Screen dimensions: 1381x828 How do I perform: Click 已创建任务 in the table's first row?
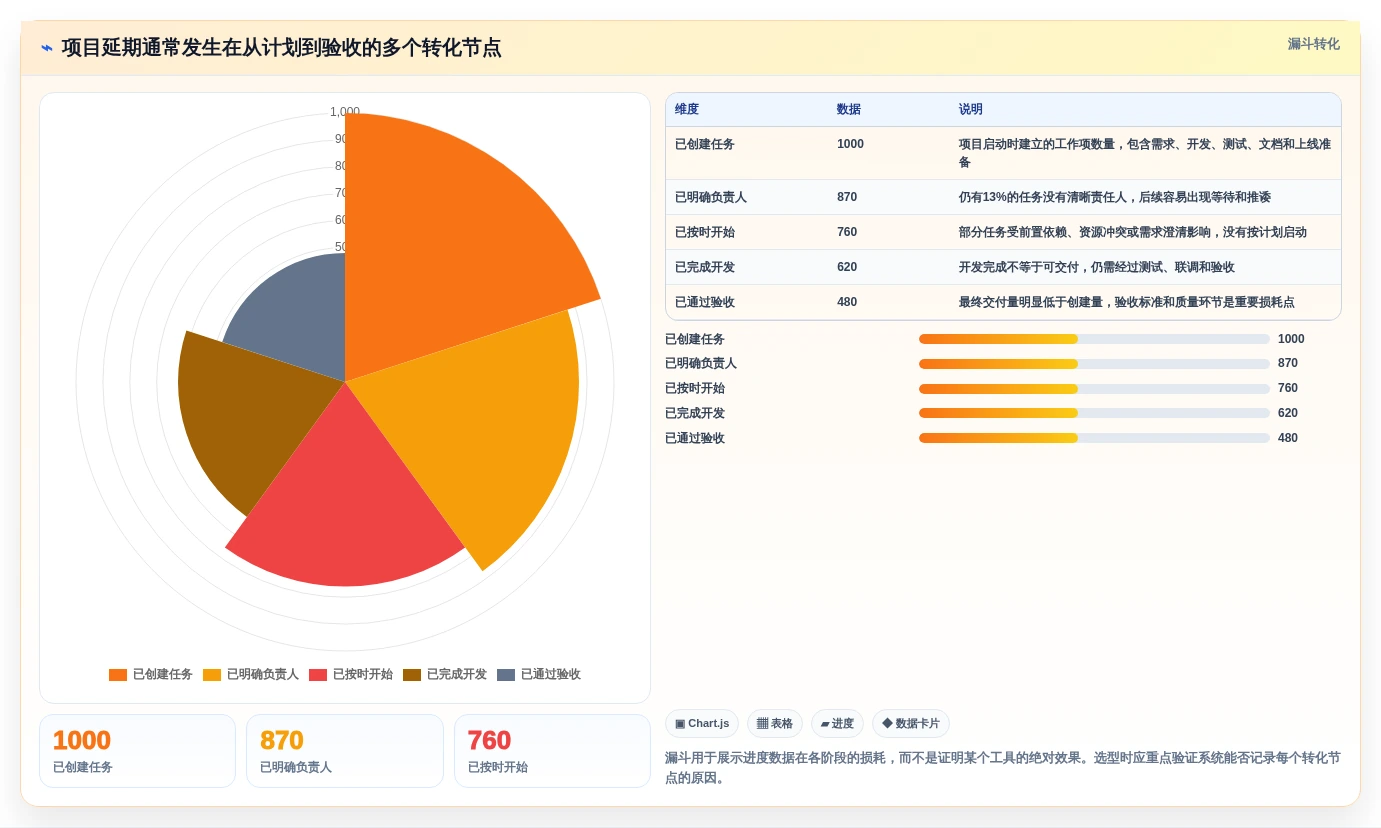coord(705,144)
